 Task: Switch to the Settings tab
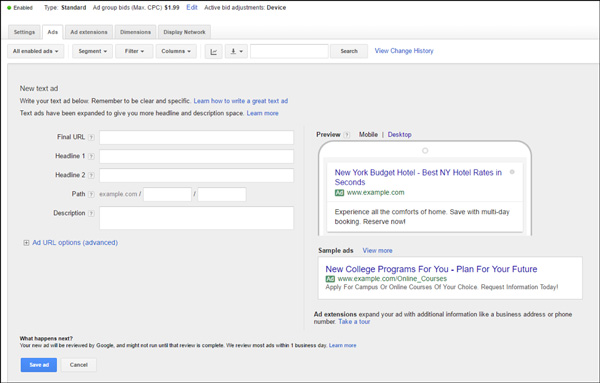point(24,32)
